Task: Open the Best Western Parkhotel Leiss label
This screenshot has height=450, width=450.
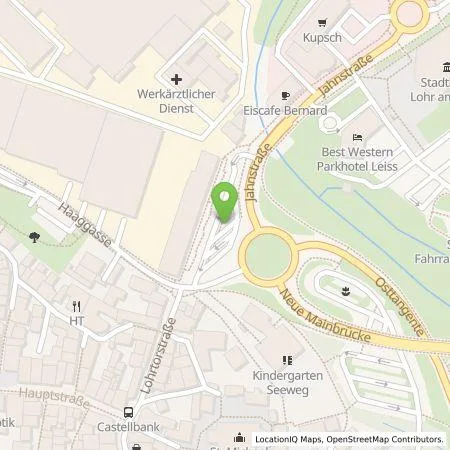Action: pos(357,159)
